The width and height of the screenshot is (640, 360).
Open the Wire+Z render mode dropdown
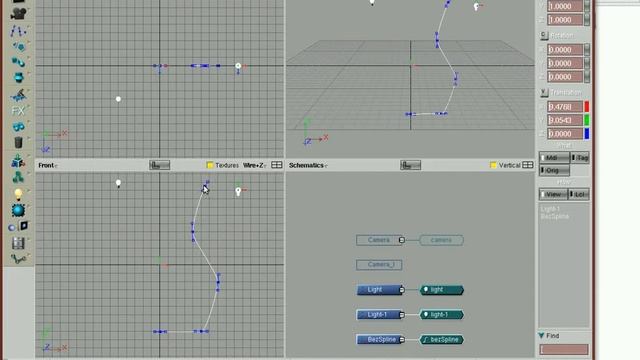click(x=255, y=165)
